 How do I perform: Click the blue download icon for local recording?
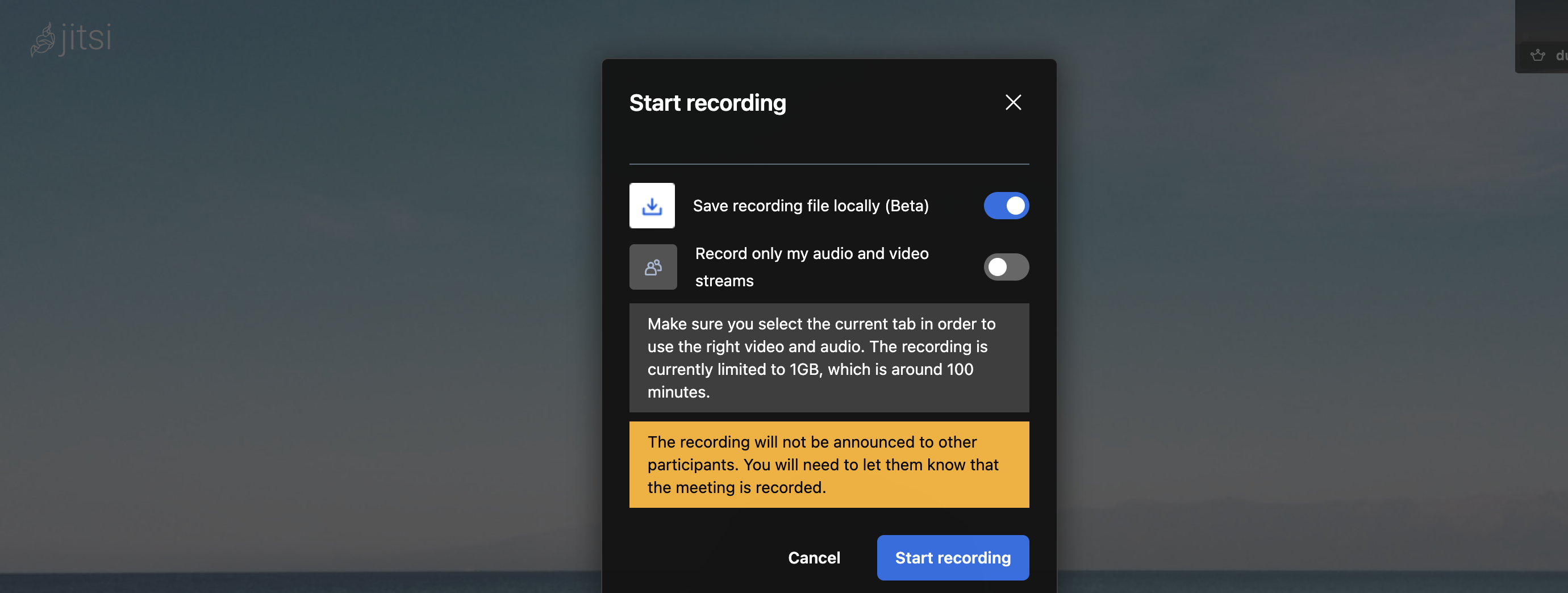[x=652, y=205]
